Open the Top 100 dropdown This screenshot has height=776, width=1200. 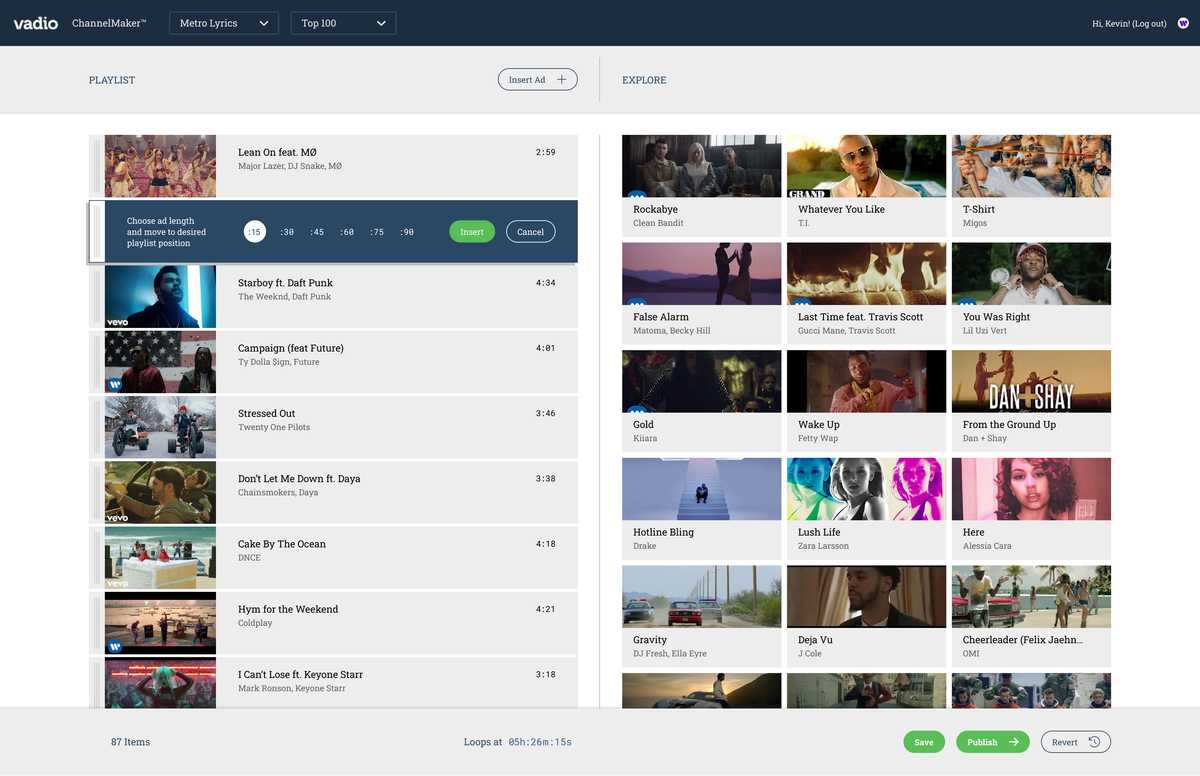coord(343,23)
